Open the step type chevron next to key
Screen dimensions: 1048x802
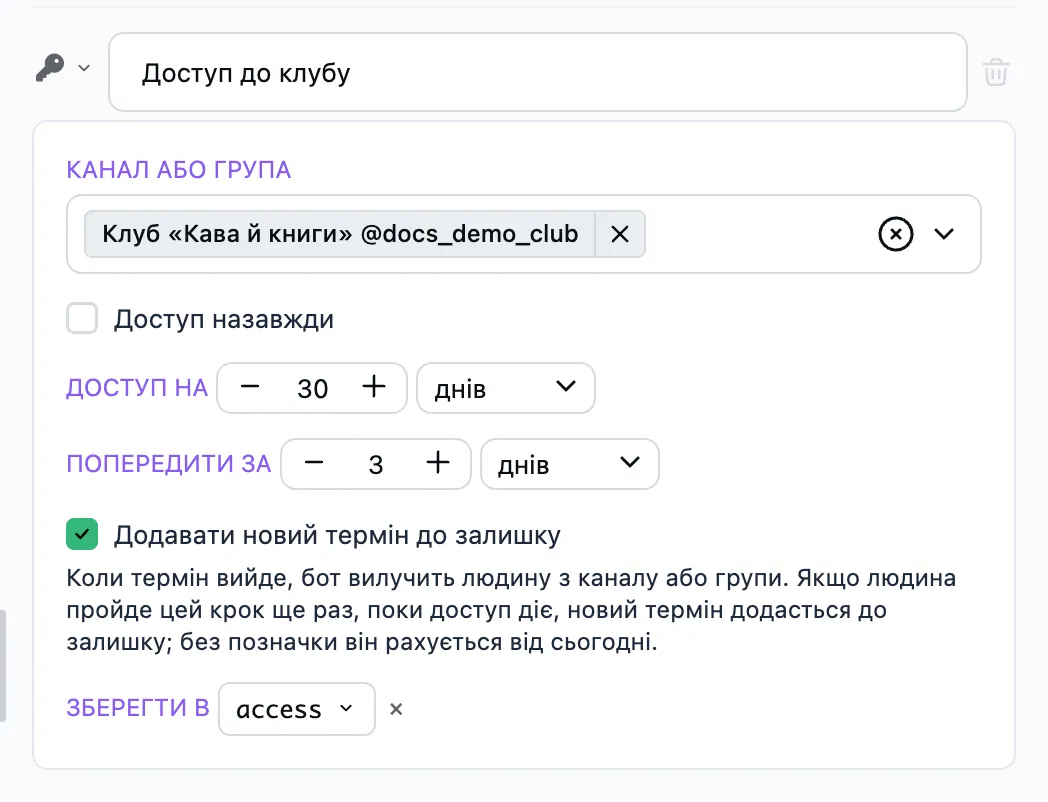coord(84,68)
